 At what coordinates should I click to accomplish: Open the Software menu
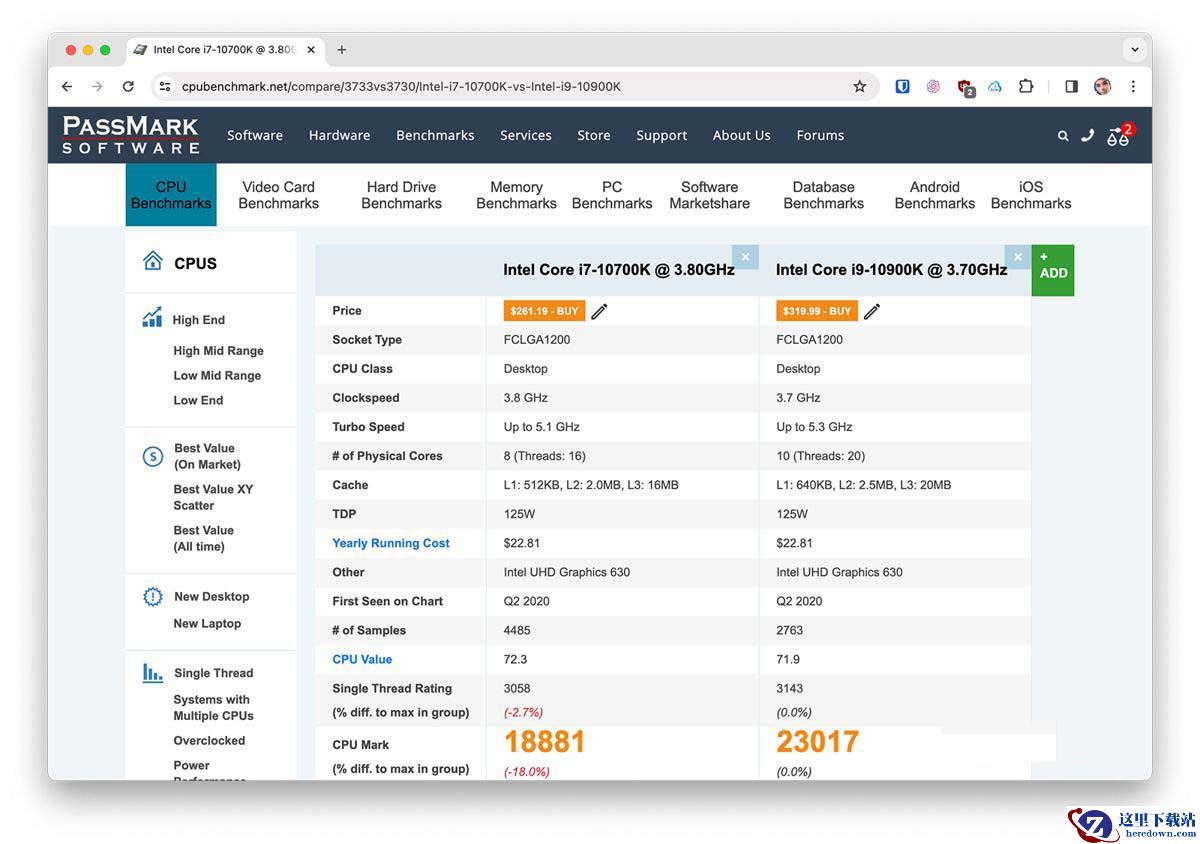pos(255,135)
